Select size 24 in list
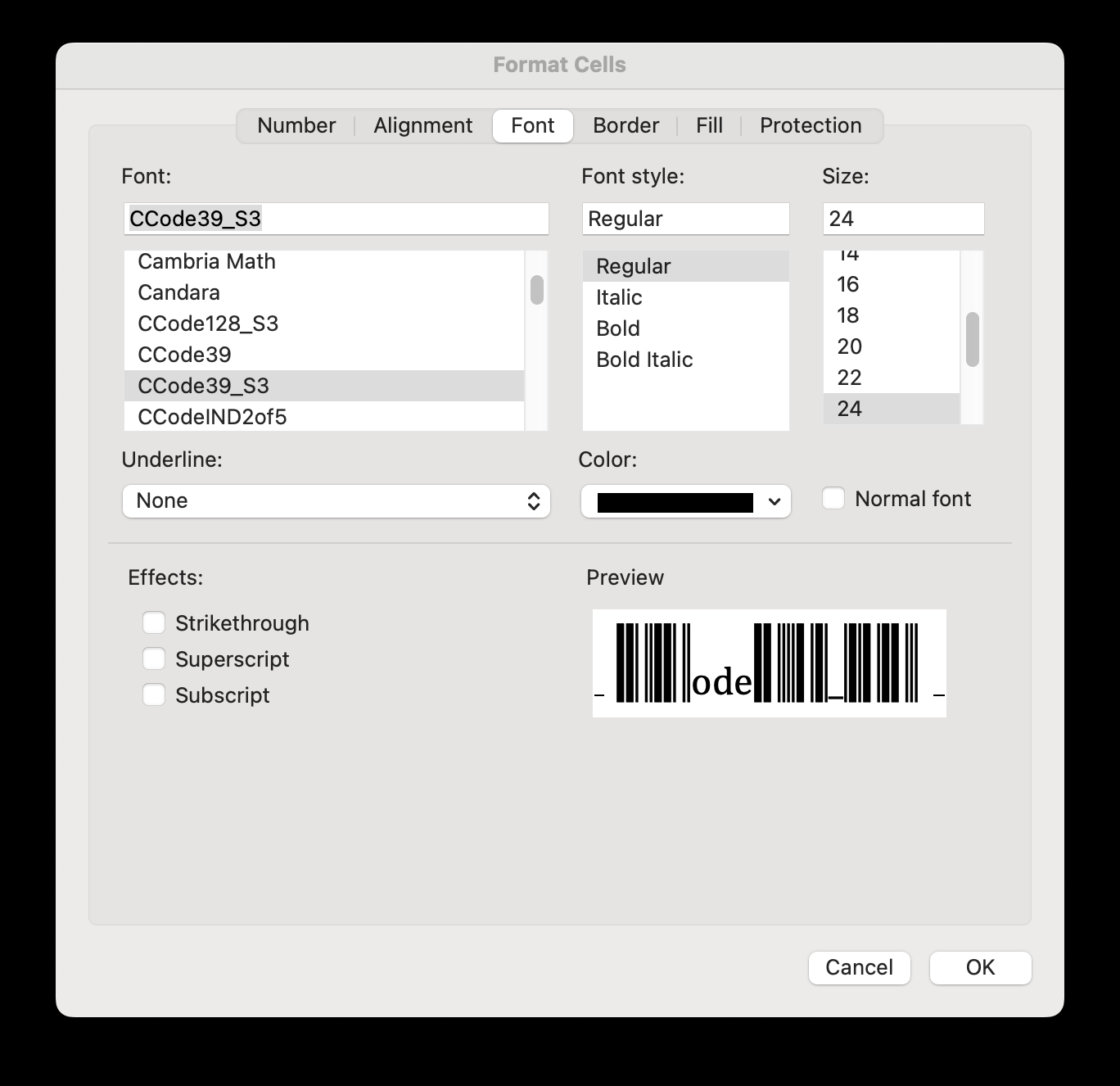This screenshot has width=1120, height=1086. click(892, 409)
